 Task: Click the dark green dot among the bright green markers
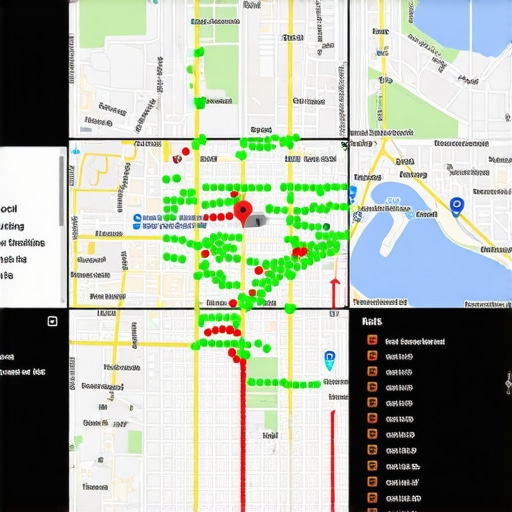coord(326,227)
